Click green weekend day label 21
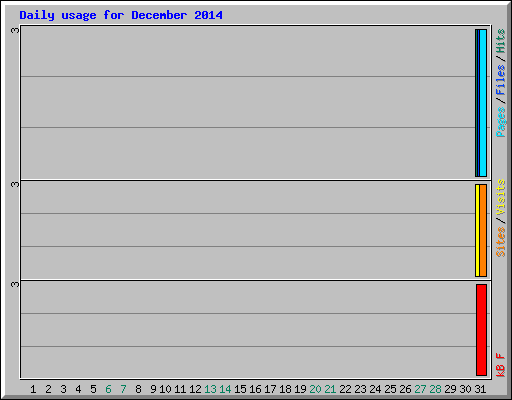 pos(330,389)
